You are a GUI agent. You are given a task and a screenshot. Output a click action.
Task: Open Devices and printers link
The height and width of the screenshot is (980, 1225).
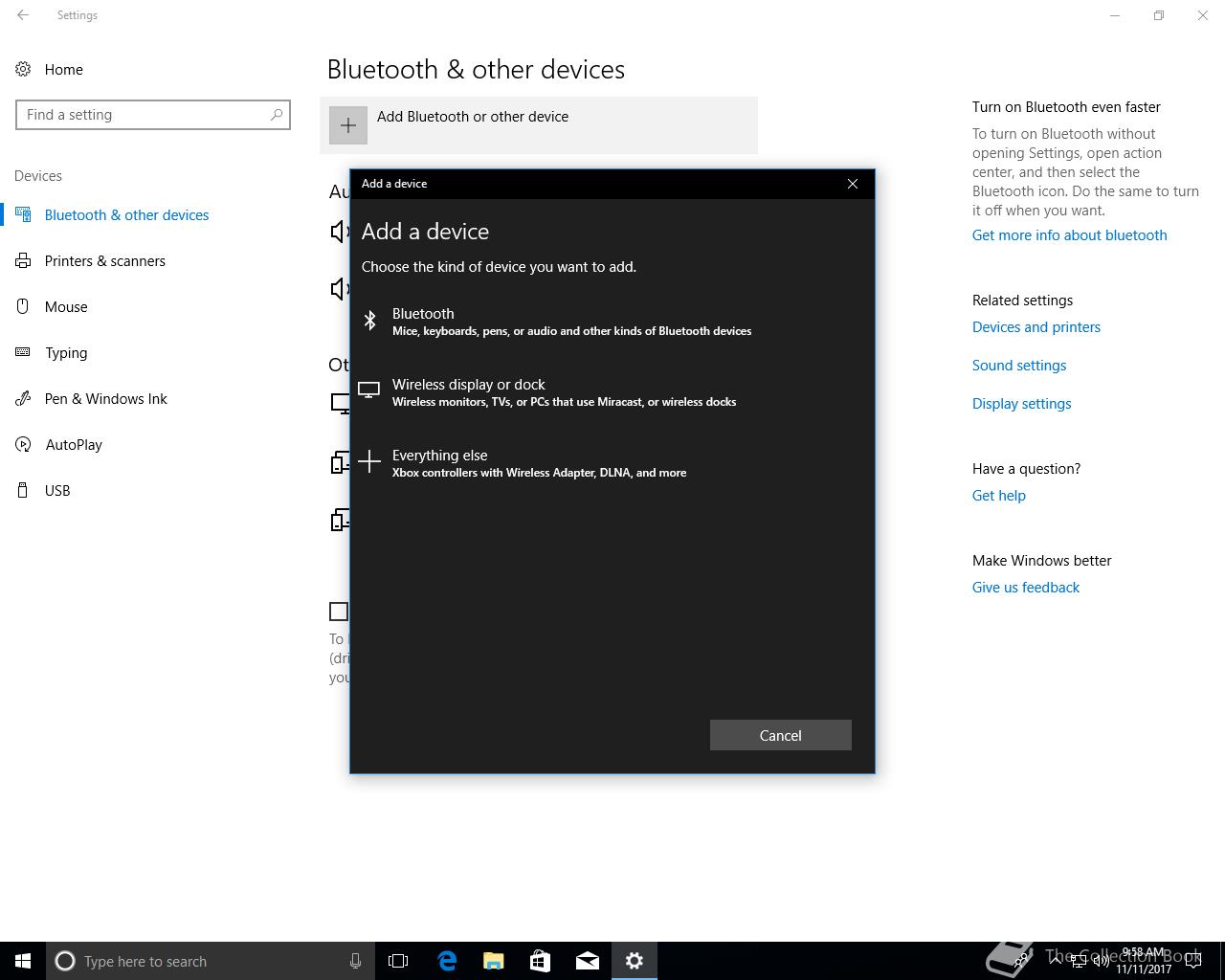1036,327
